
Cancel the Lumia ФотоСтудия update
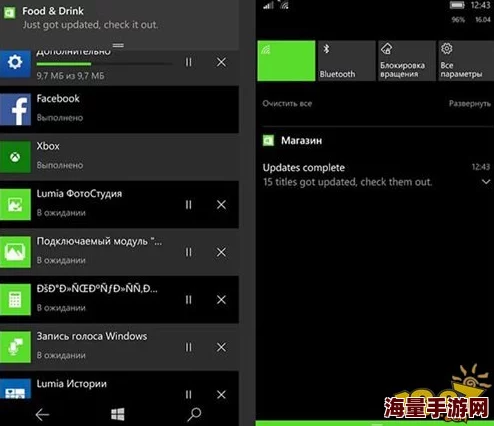click(x=221, y=205)
